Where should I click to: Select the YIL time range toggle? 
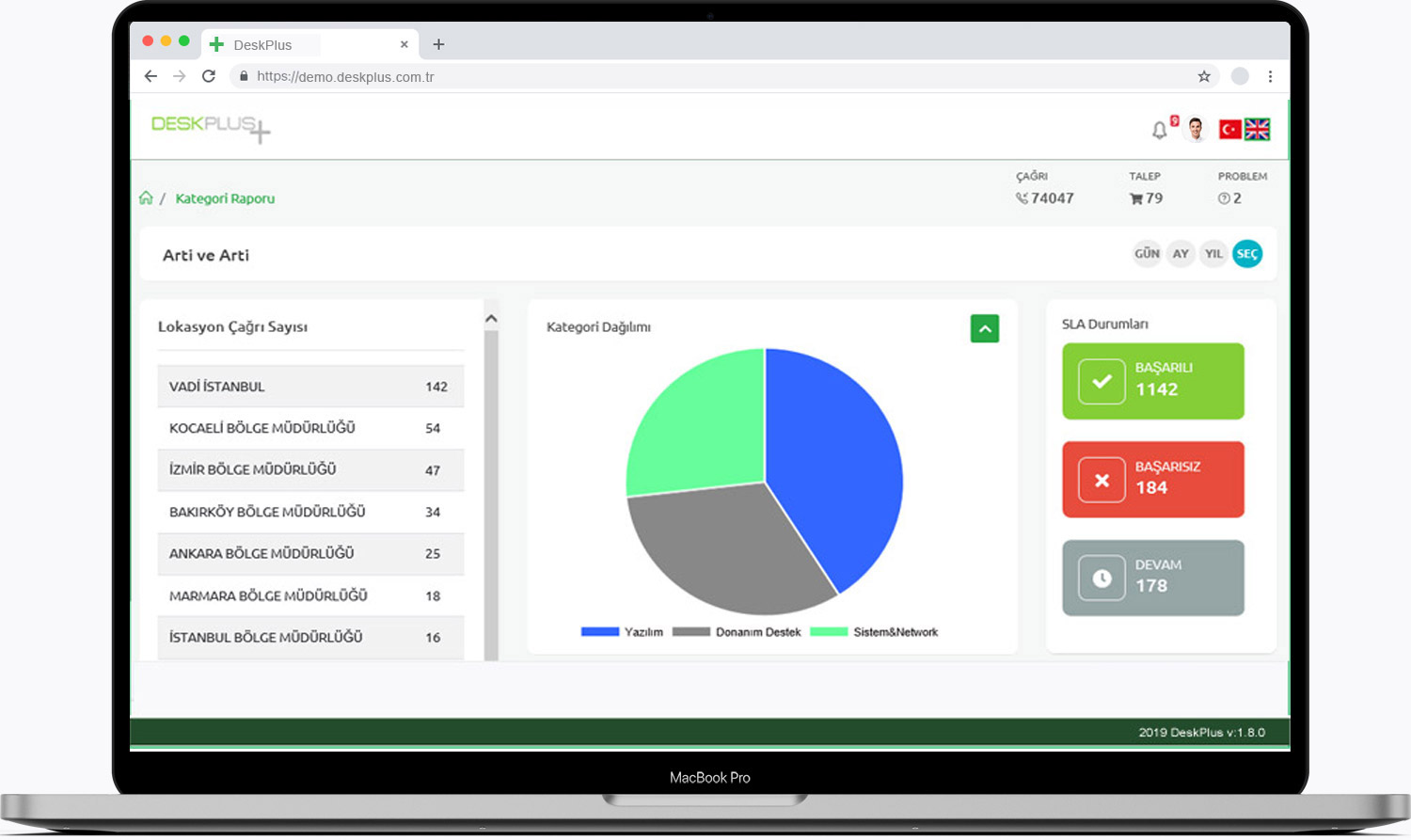[x=1213, y=254]
